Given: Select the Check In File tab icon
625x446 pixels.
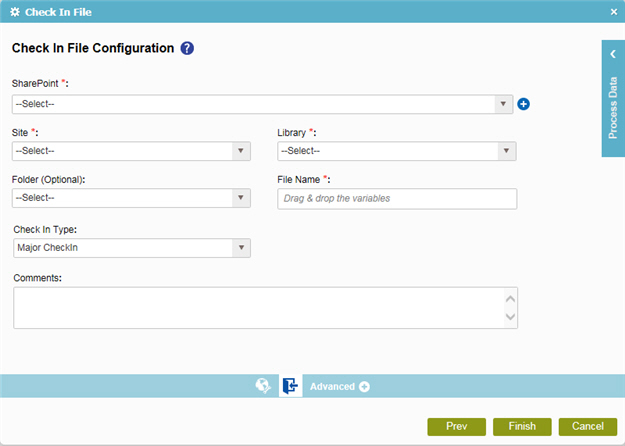Looking at the screenshot, I should [x=290, y=386].
